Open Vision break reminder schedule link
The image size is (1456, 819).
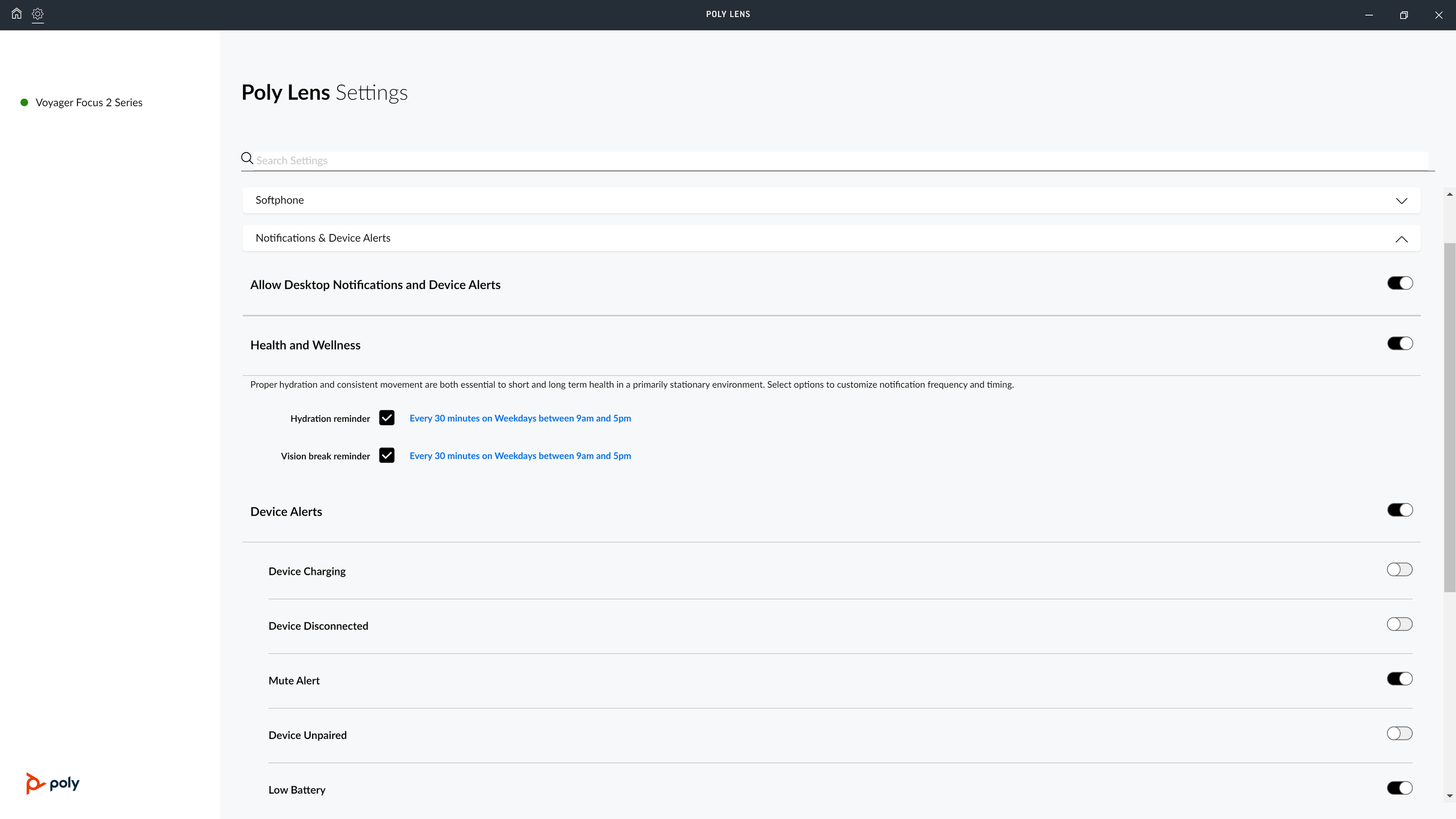520,455
